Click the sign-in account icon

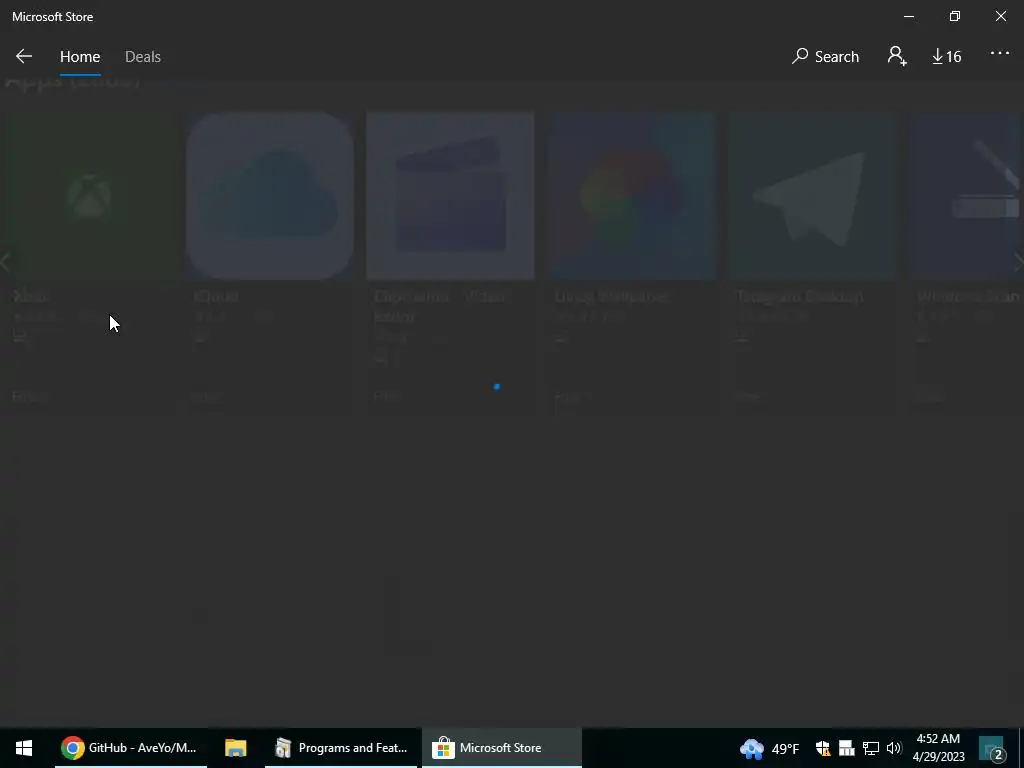897,56
